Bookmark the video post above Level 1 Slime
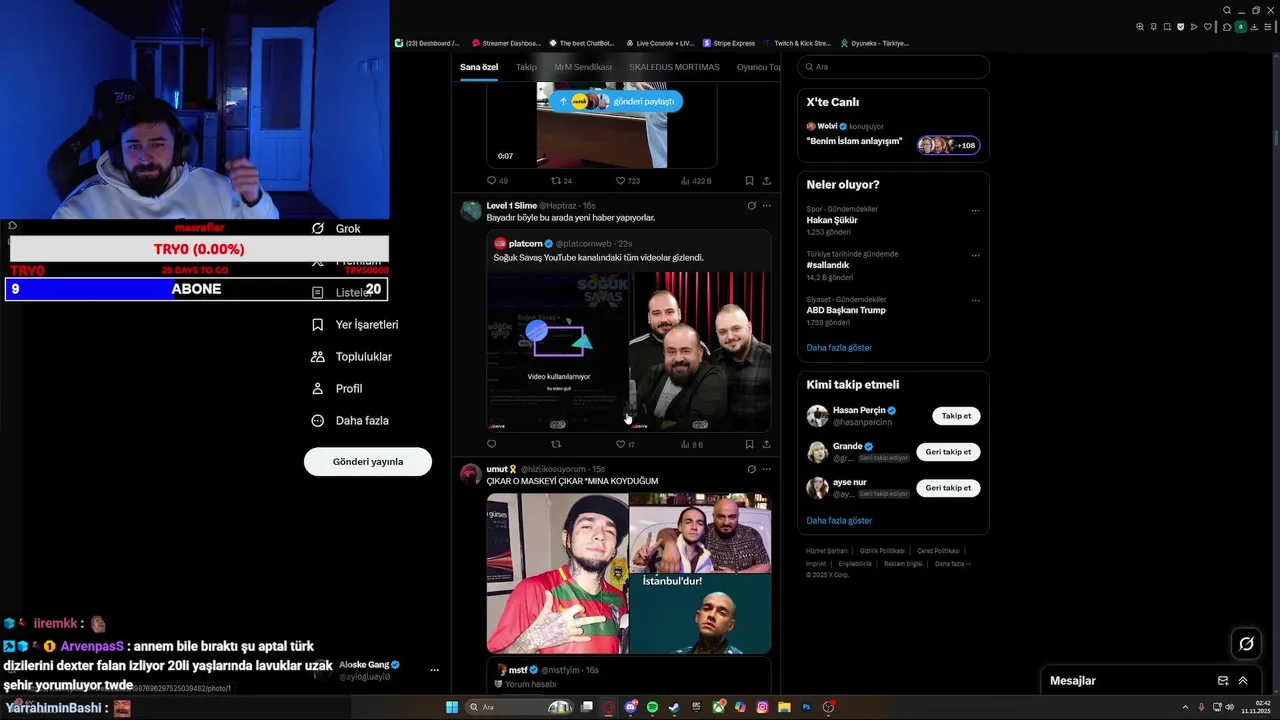 click(x=749, y=181)
